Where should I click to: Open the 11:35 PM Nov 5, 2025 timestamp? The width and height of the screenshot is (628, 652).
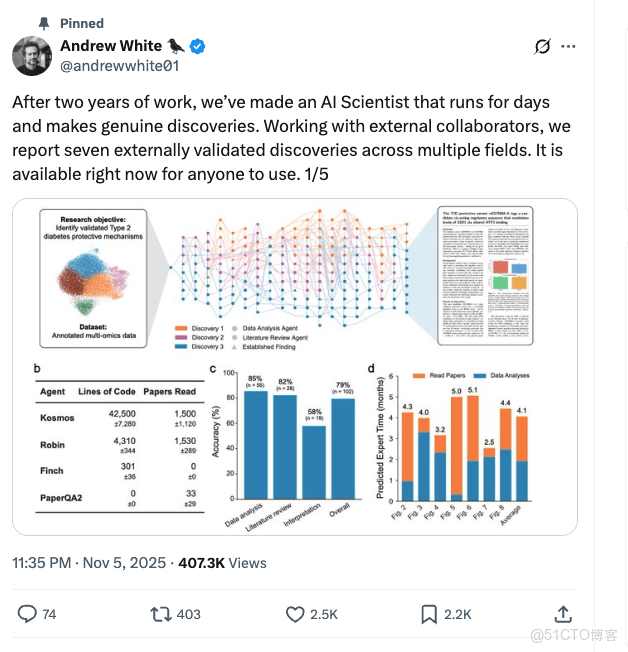point(90,563)
